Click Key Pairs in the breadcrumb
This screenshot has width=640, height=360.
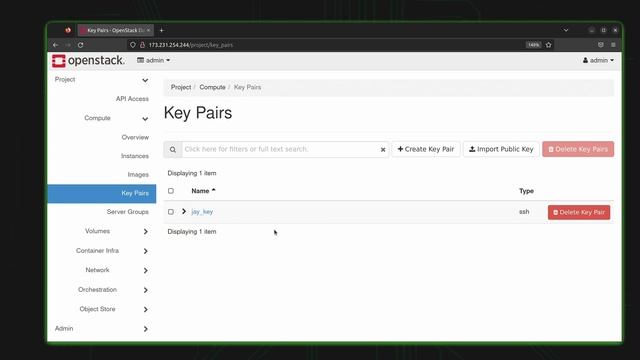(x=247, y=87)
